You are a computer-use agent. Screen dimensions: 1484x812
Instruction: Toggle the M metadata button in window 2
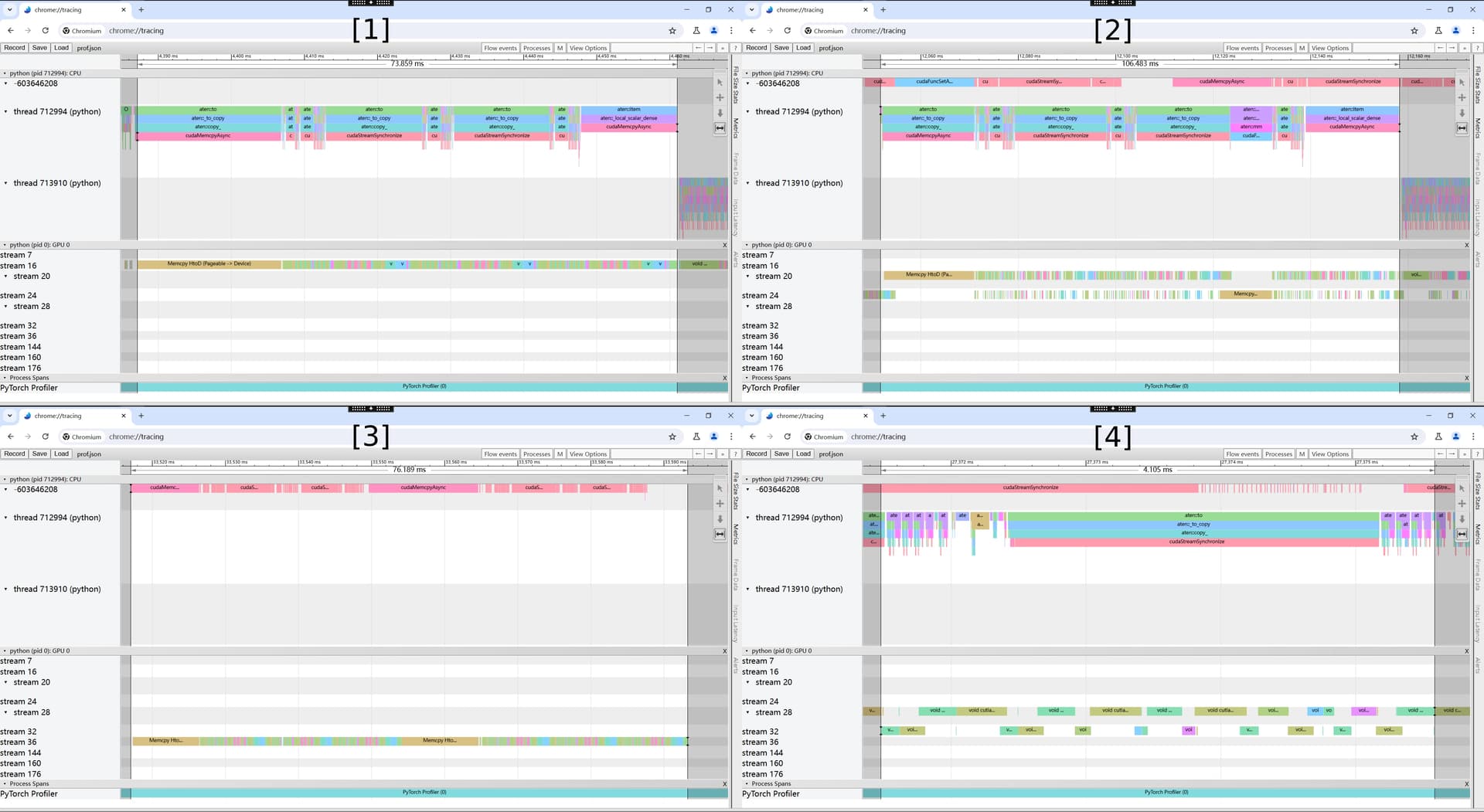coord(1302,48)
